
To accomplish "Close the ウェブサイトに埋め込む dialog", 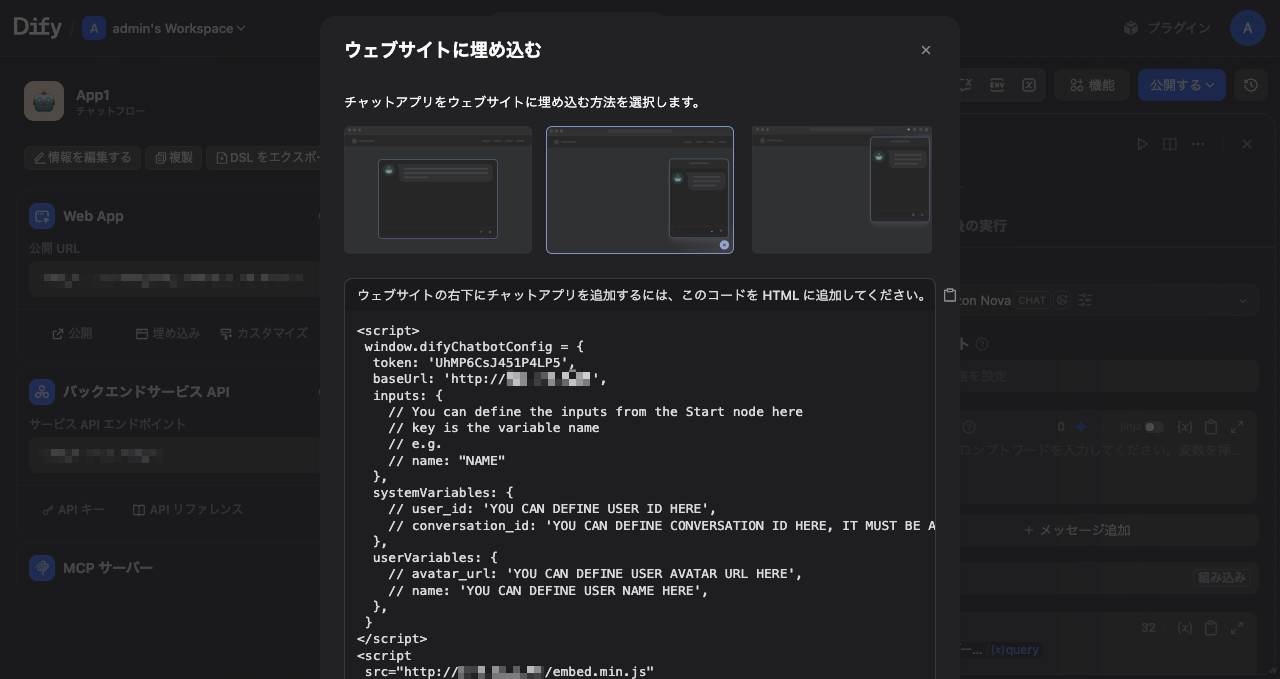I will coord(925,50).
